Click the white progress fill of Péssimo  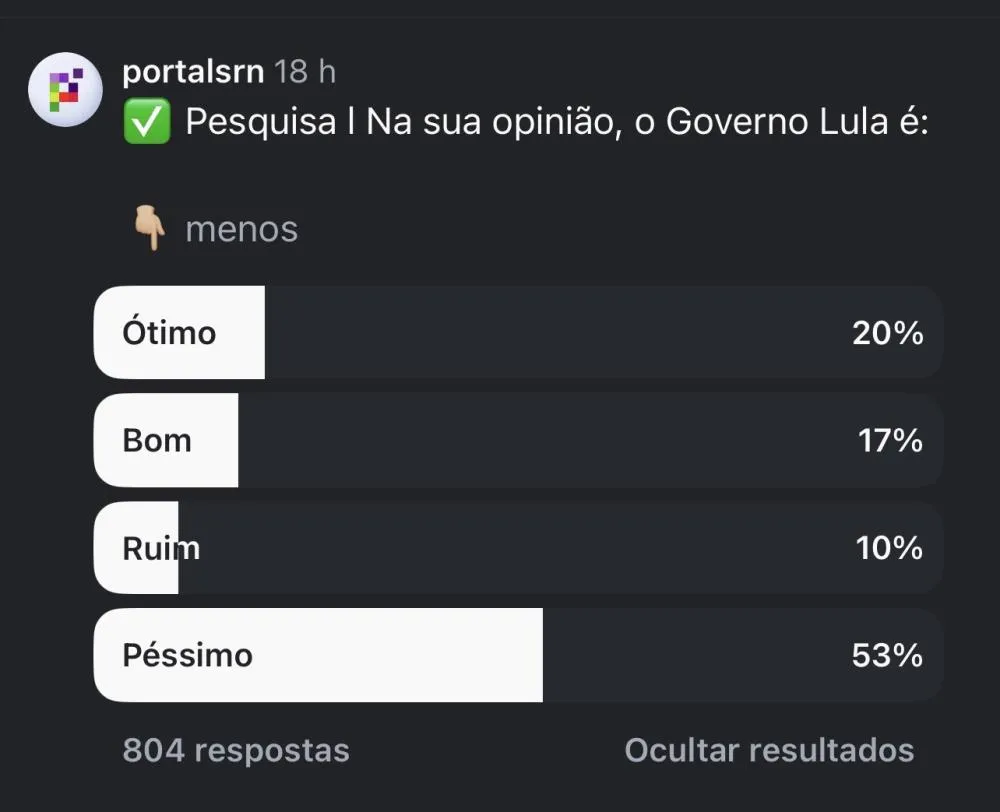[318, 655]
